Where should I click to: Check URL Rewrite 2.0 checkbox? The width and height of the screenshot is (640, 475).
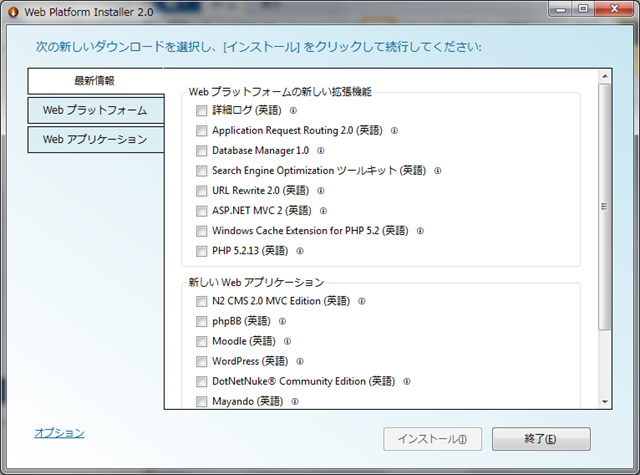pyautogui.click(x=202, y=191)
